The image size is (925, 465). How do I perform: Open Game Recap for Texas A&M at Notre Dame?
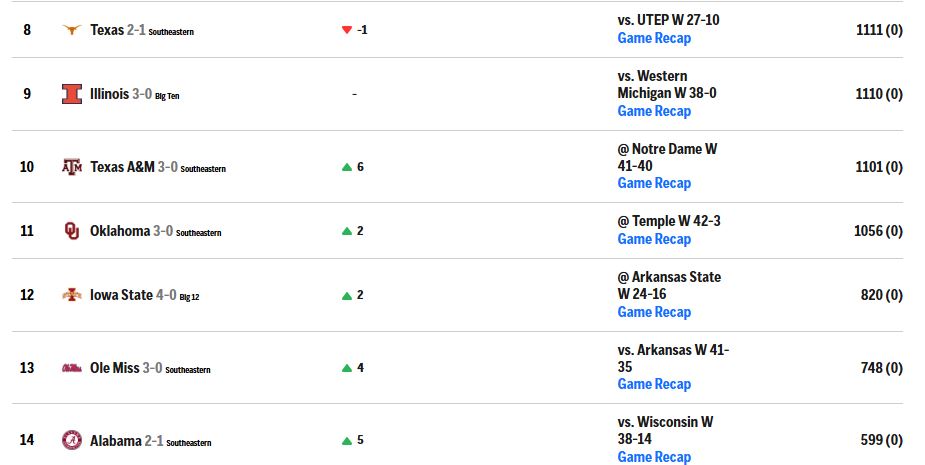654,183
